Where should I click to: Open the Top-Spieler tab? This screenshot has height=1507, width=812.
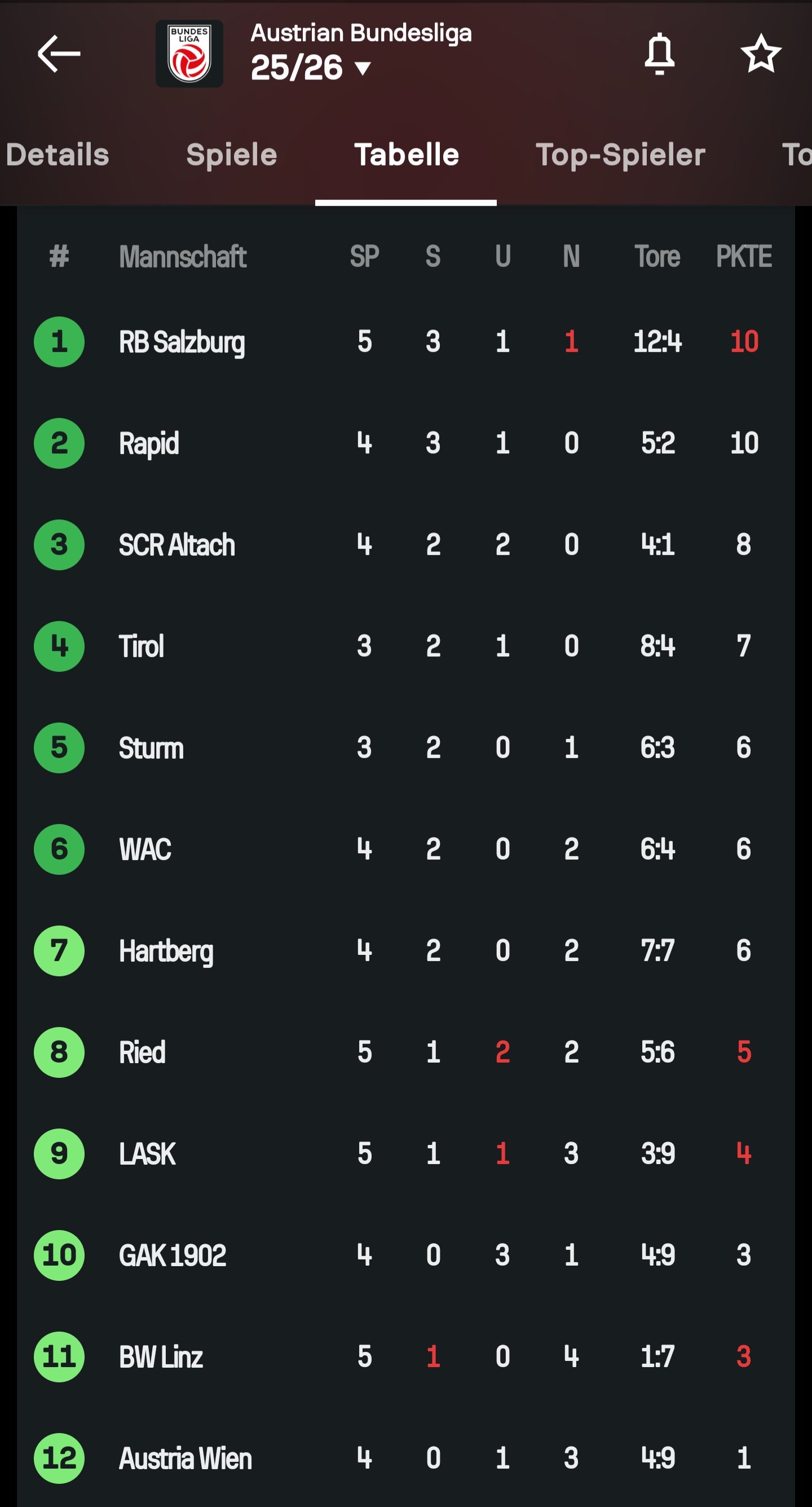click(x=620, y=155)
